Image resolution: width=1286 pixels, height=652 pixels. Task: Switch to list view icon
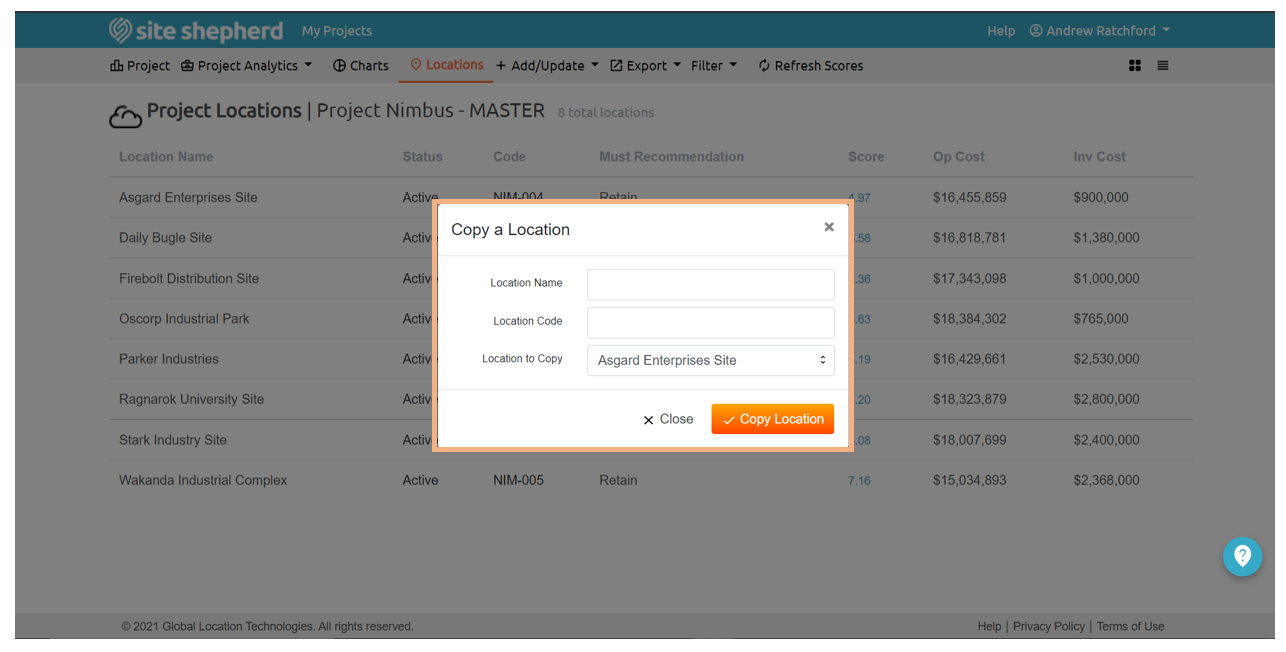tap(1163, 66)
